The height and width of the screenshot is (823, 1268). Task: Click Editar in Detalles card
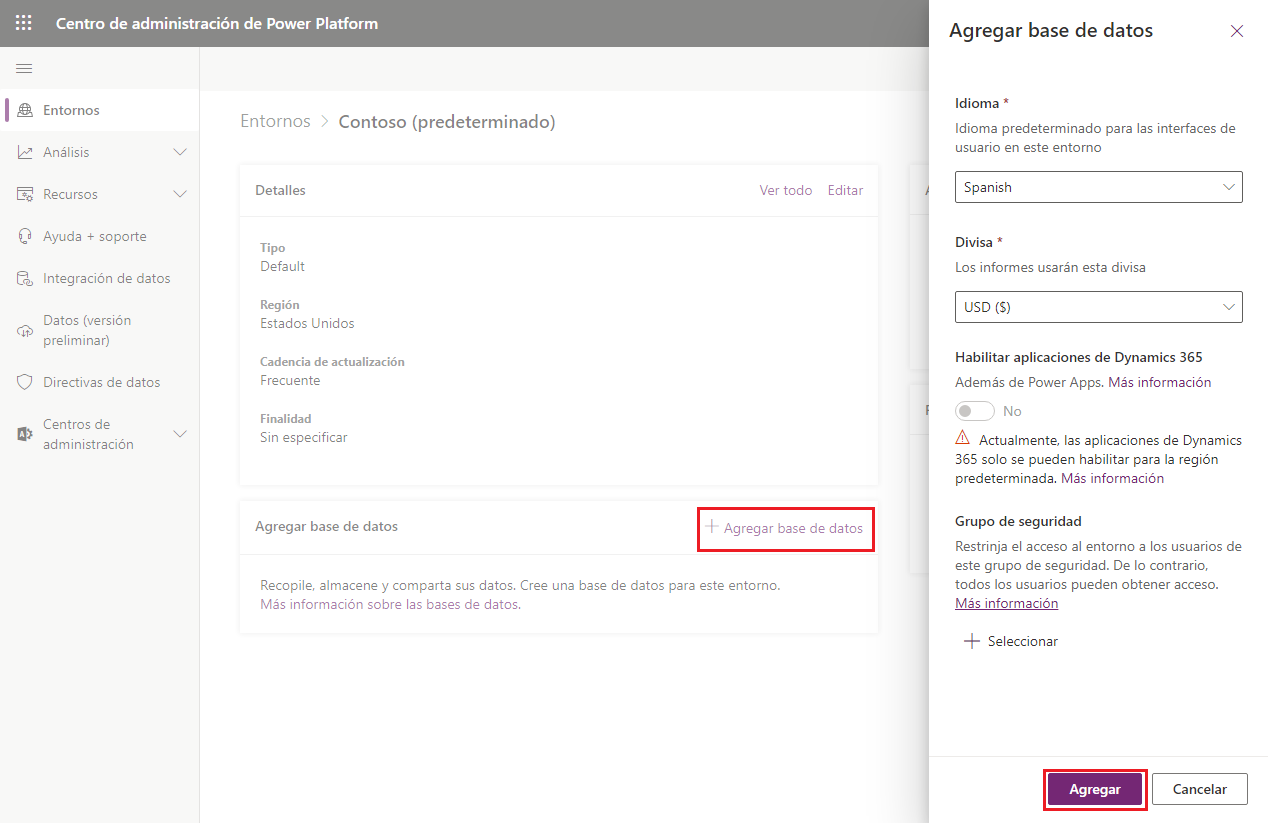point(845,190)
